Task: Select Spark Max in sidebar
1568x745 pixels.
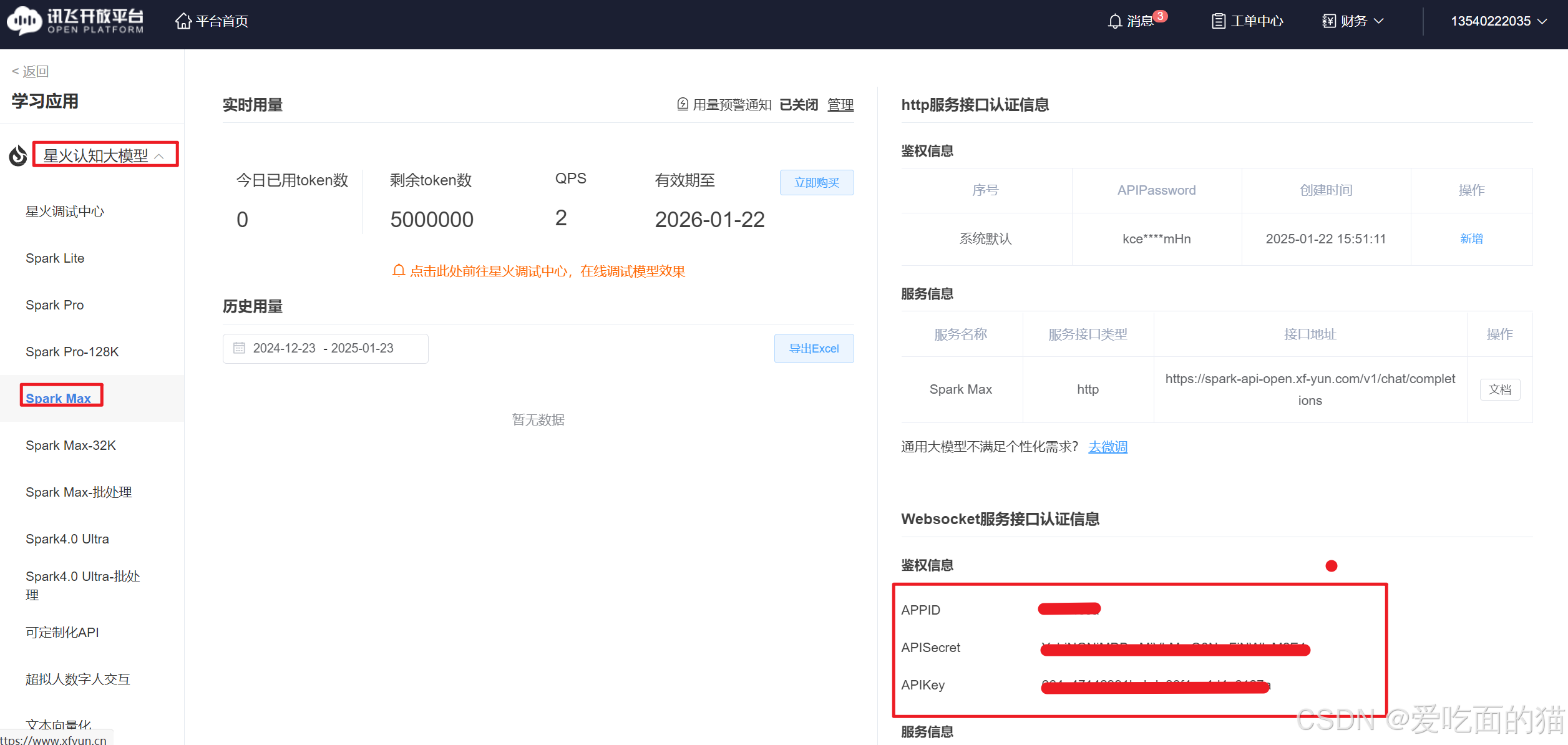Action: [59, 398]
